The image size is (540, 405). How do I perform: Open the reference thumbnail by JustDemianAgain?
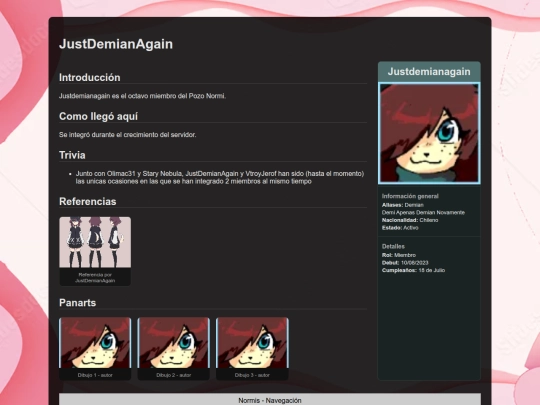point(95,242)
